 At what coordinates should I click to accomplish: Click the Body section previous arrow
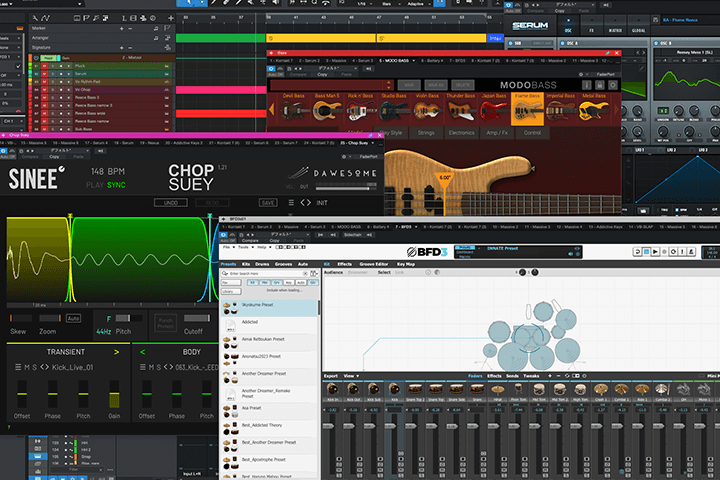(x=142, y=352)
